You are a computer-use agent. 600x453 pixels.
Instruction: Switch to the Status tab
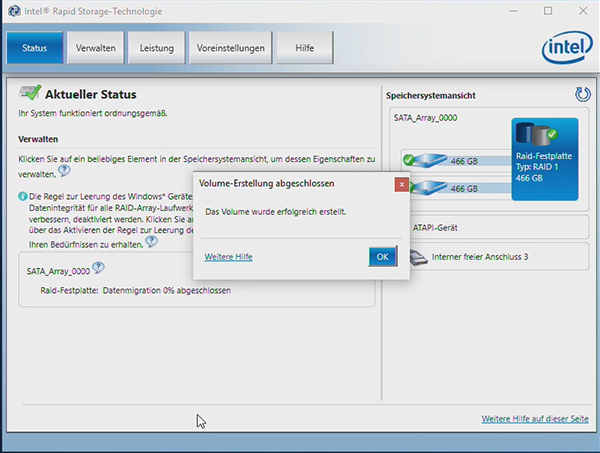(x=34, y=48)
